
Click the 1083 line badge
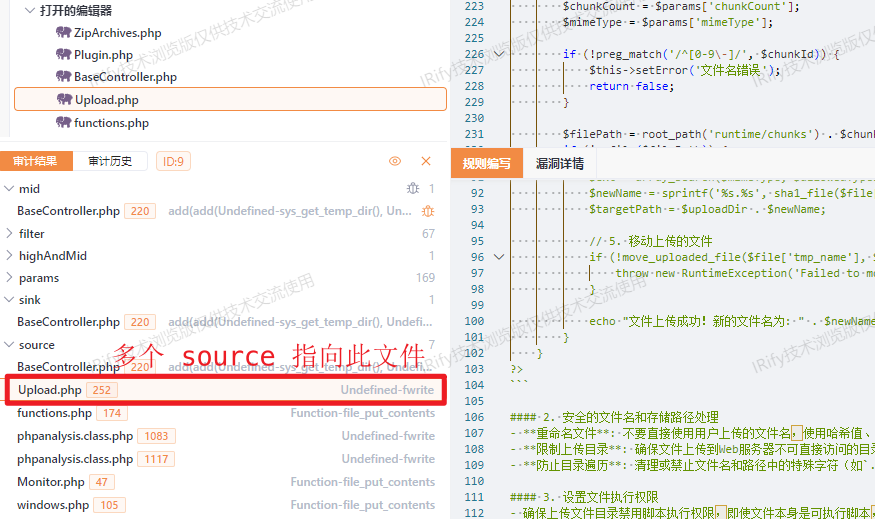point(156,436)
